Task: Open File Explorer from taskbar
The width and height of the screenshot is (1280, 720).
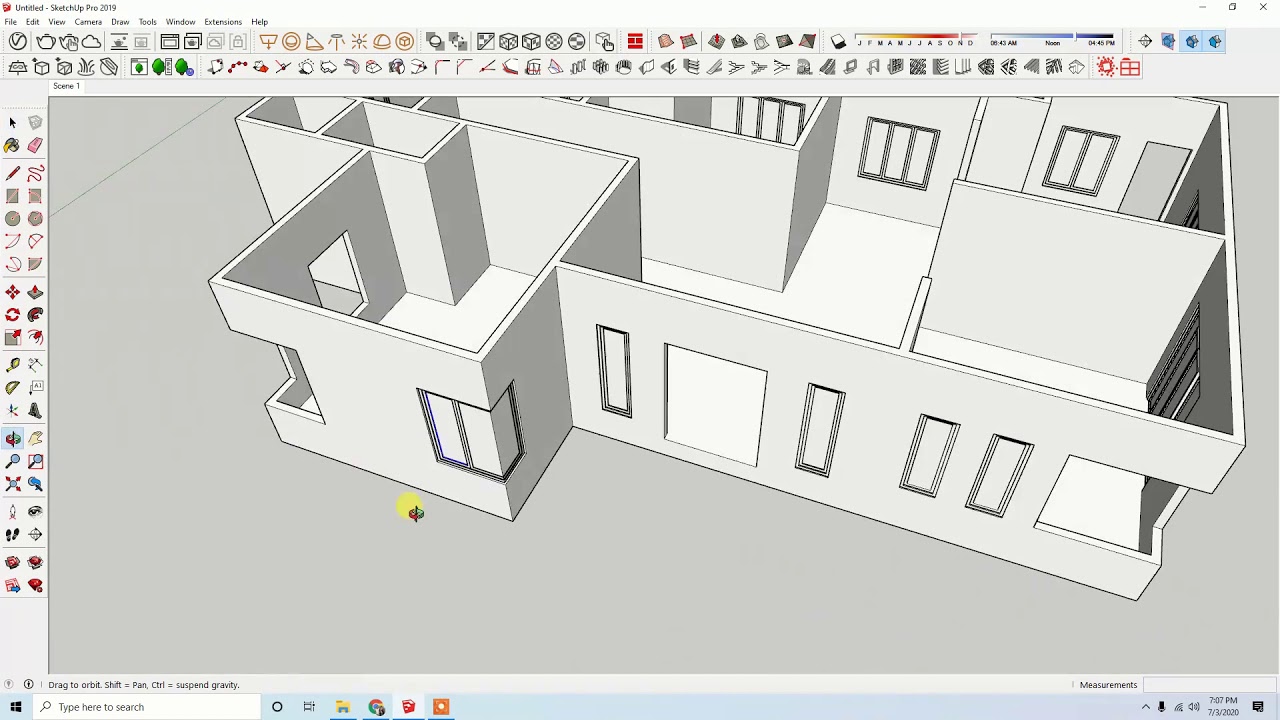Action: [x=343, y=707]
